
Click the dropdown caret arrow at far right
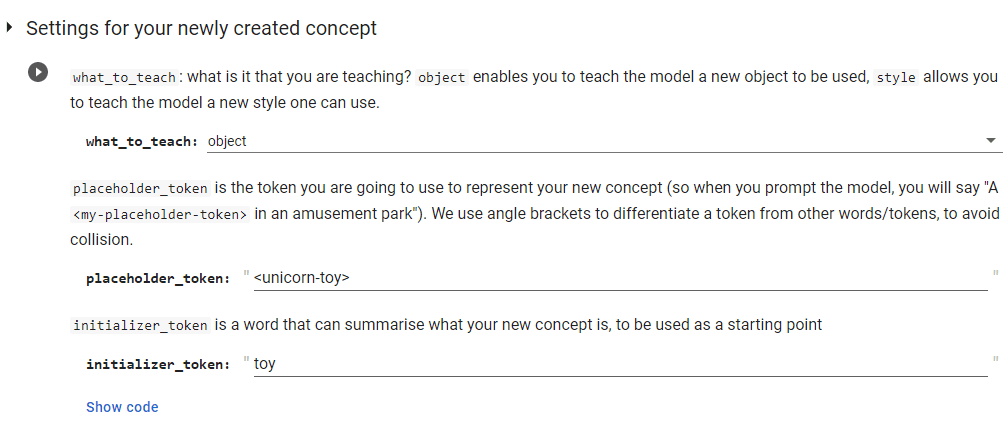[x=991, y=141]
